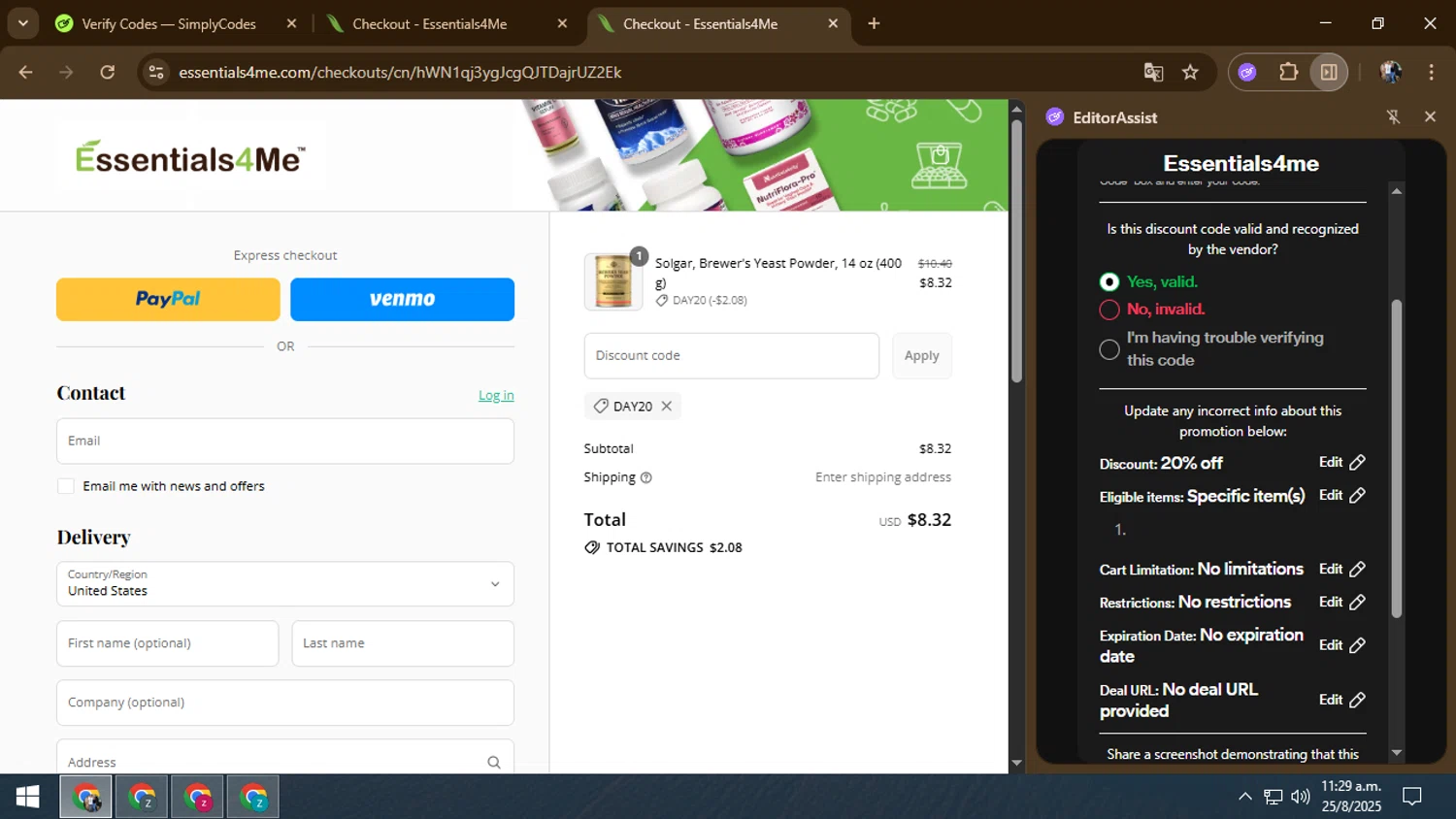Switch to the Verify Codes — SimplyCodes tab
The image size is (1456, 819).
pos(168,24)
